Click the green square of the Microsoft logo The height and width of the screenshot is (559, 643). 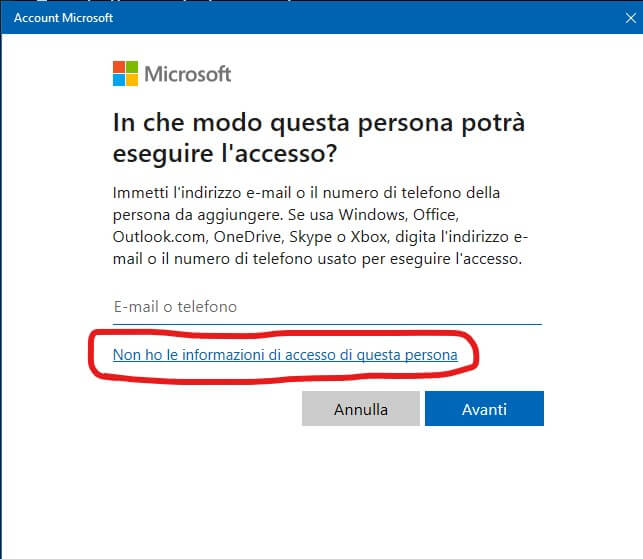[x=131, y=68]
